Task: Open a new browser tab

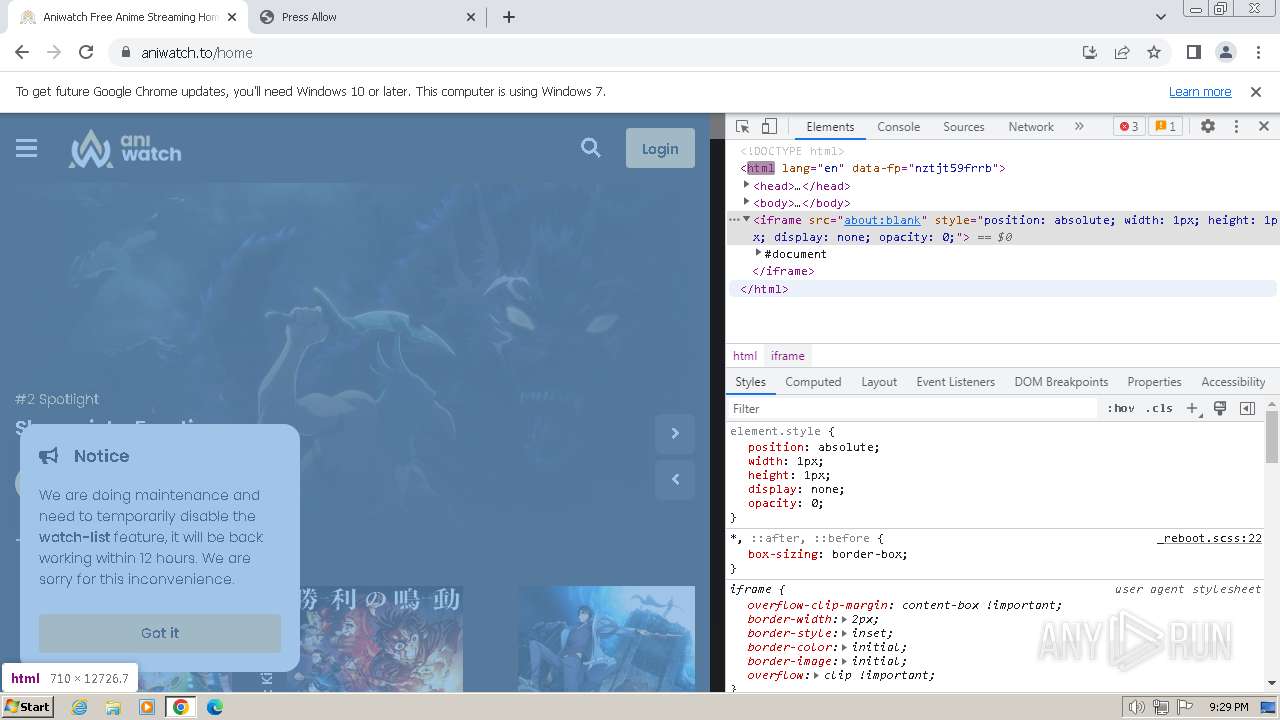Action: click(x=509, y=17)
